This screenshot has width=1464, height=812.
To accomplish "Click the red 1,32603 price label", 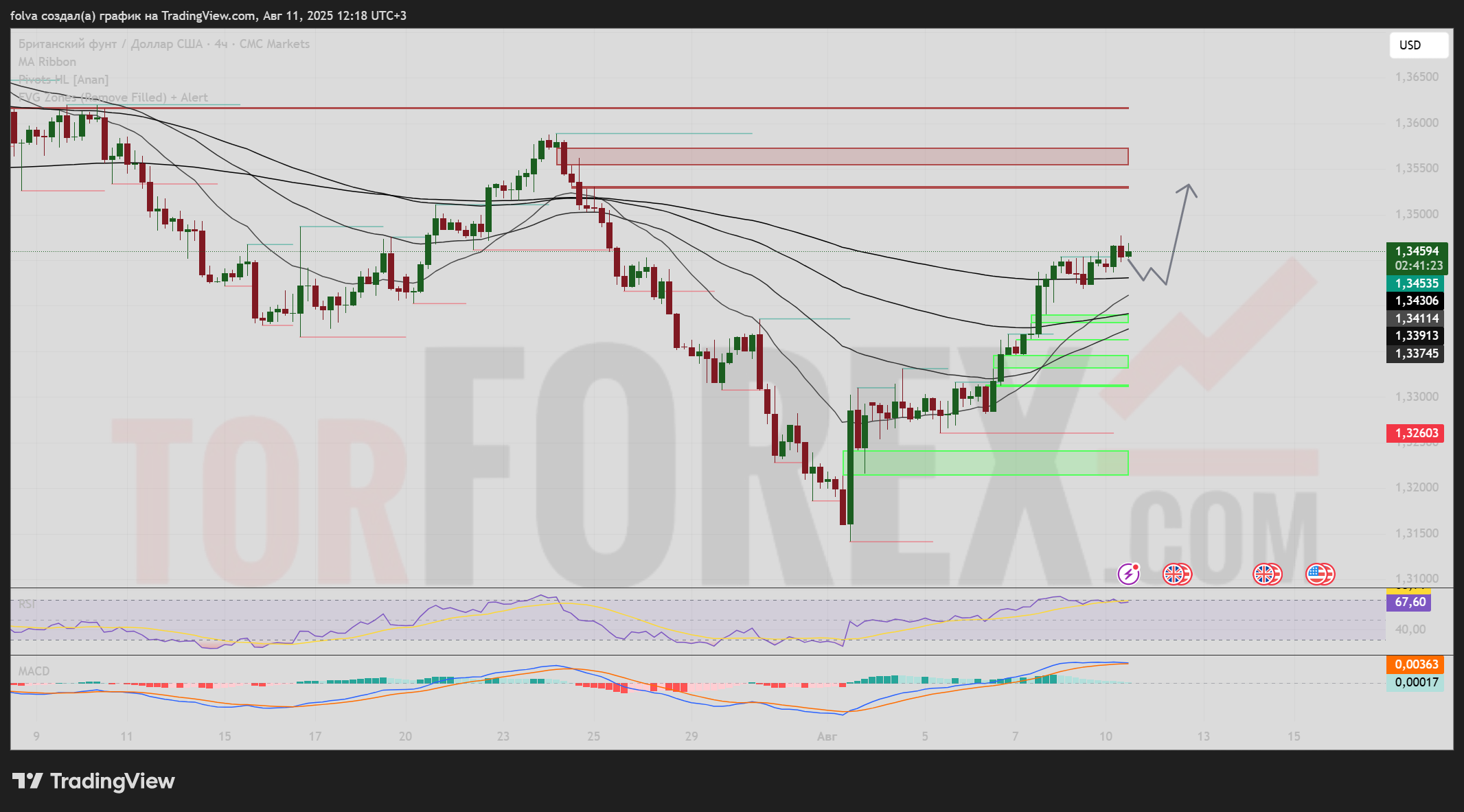I will point(1416,433).
